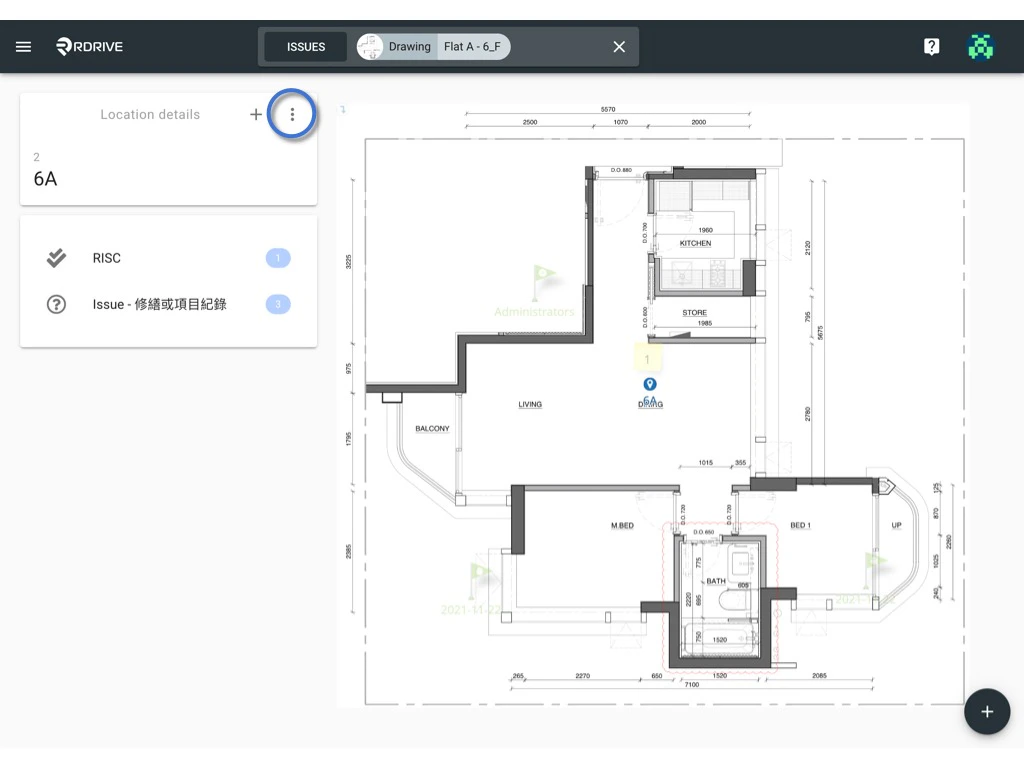Click the M.BED label on floor plan

point(622,525)
